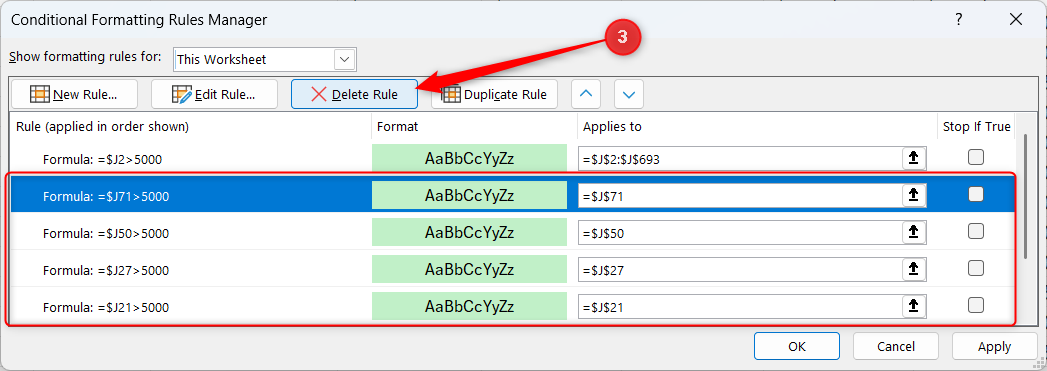The image size is (1047, 371).
Task: Select the Formula: =$J2>5000 rule
Action: (x=102, y=159)
